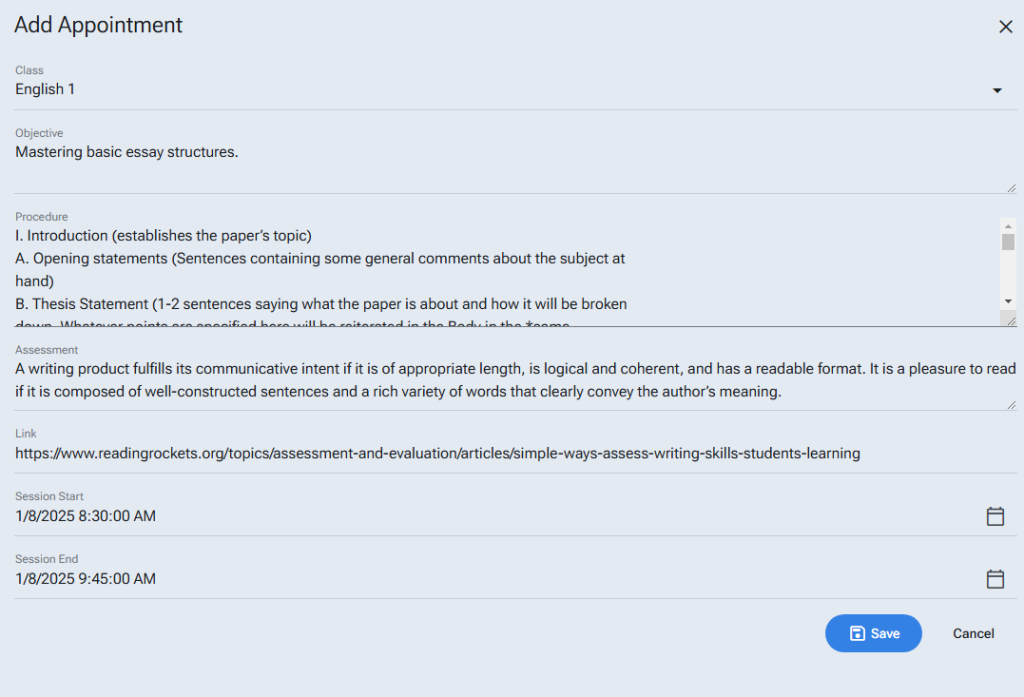Grab the Procedure box resize handle
1024x697 pixels.
pos(1011,320)
